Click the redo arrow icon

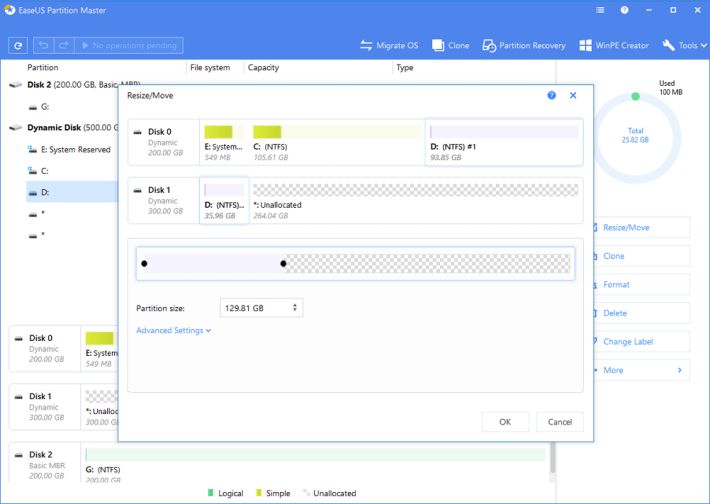tap(64, 46)
